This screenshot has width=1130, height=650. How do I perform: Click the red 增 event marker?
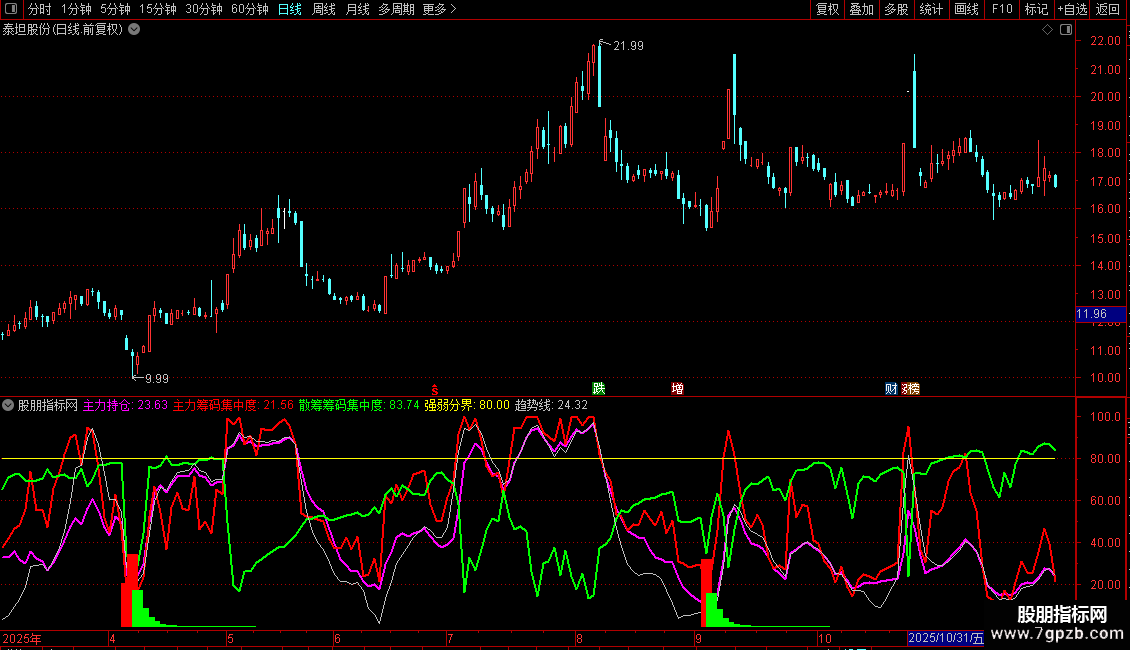[678, 388]
